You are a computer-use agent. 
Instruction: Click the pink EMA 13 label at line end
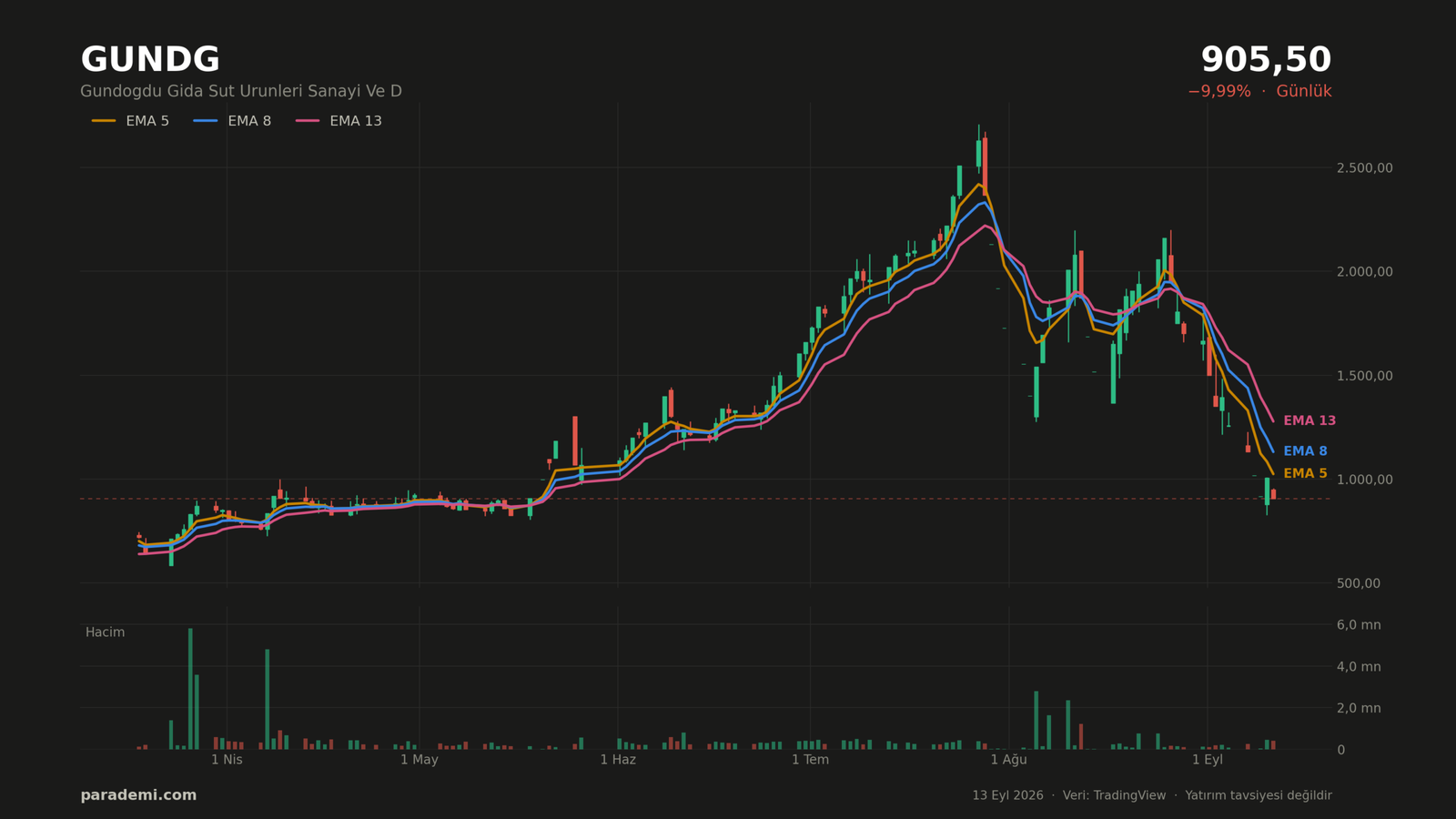tap(1309, 420)
